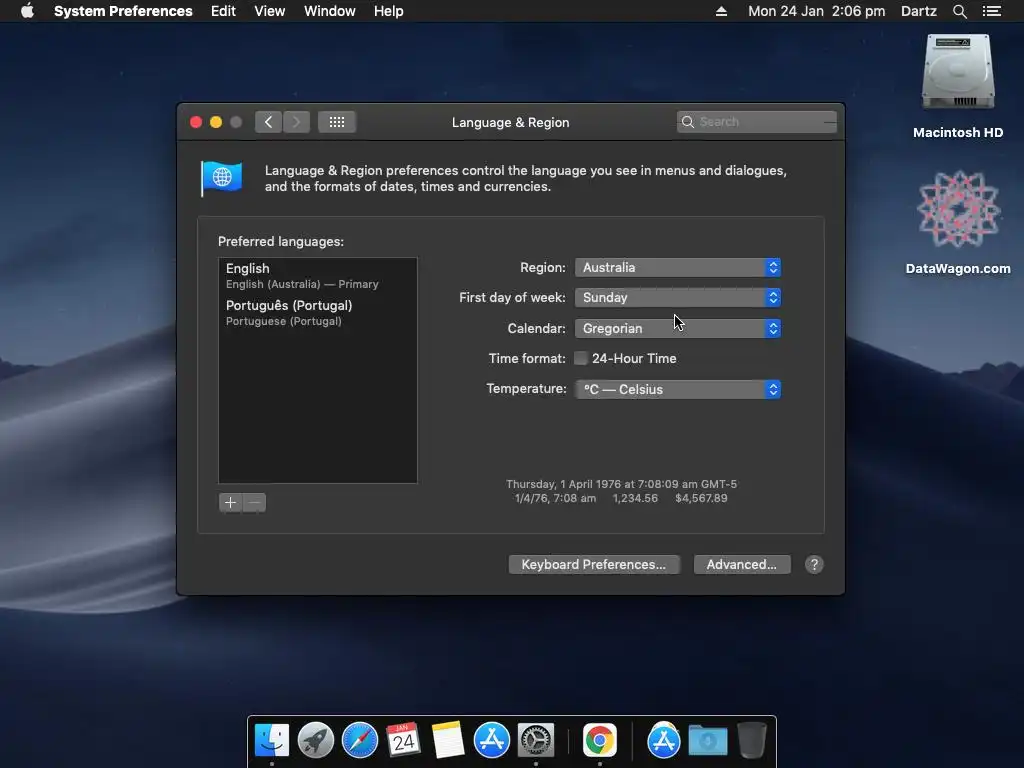Image resolution: width=1024 pixels, height=768 pixels.
Task: Click the Search field in window
Action: (x=756, y=121)
